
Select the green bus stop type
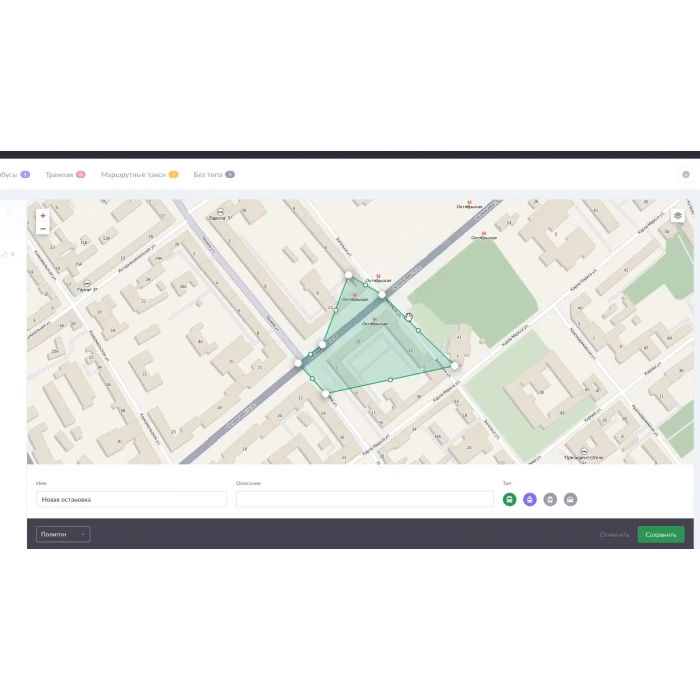coord(510,499)
